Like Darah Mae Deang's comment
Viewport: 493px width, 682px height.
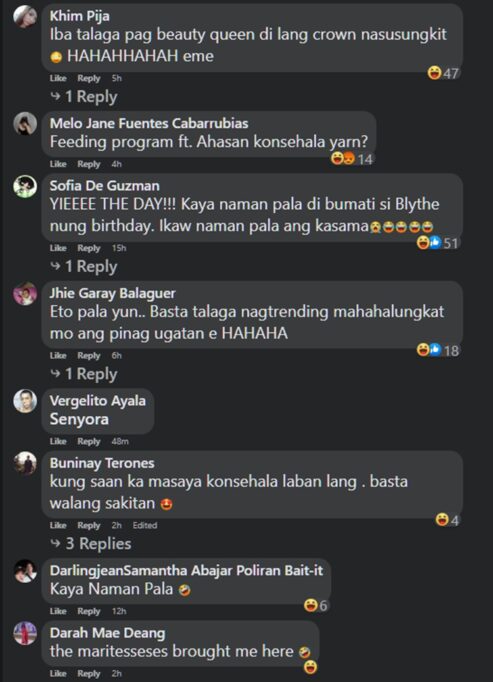[58, 673]
